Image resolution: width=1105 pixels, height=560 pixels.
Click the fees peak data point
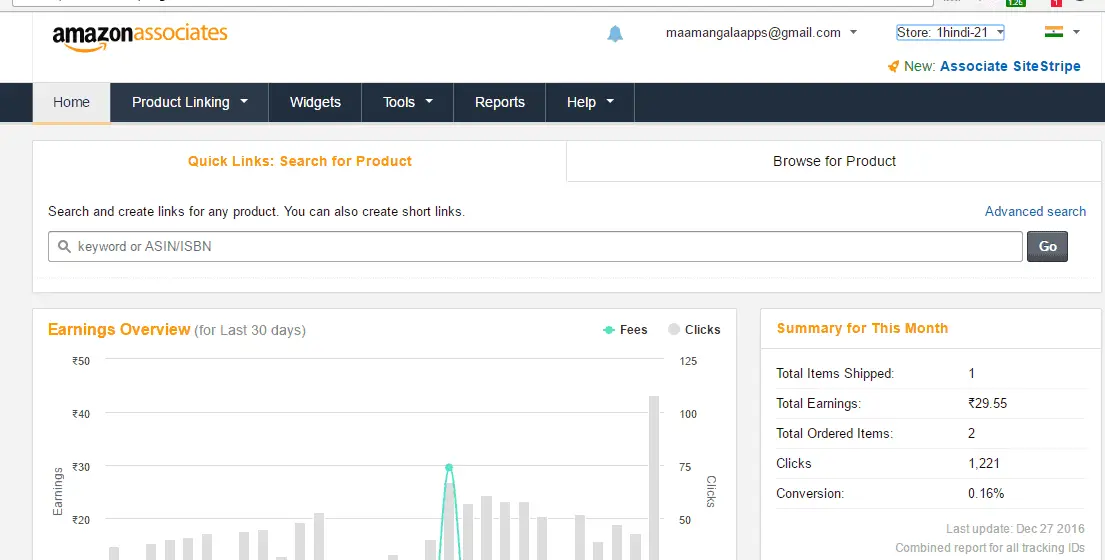(449, 467)
